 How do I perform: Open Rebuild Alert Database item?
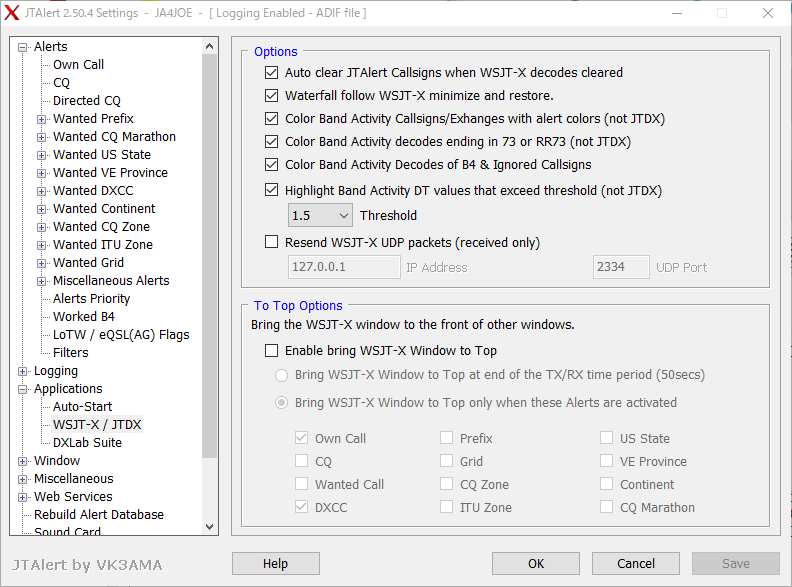[99, 514]
